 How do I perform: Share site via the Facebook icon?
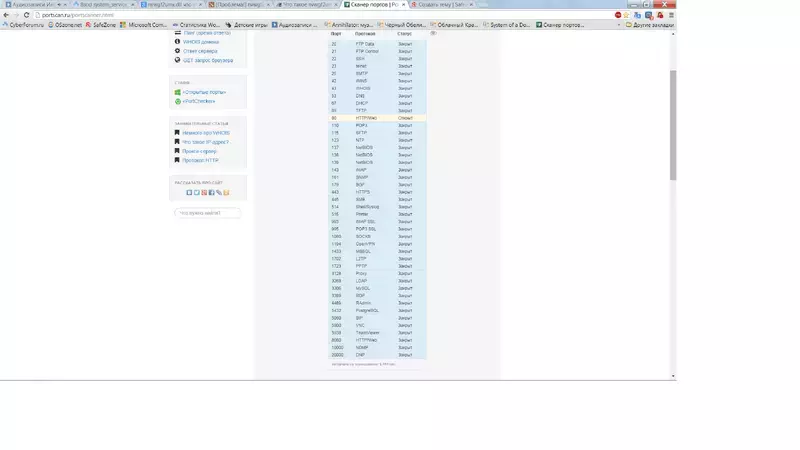pos(211,192)
